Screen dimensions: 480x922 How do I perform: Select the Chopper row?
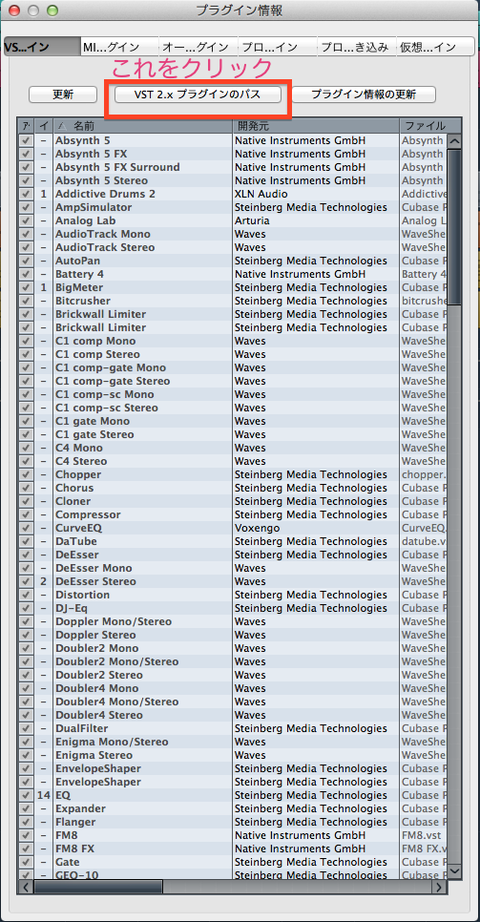(x=234, y=475)
